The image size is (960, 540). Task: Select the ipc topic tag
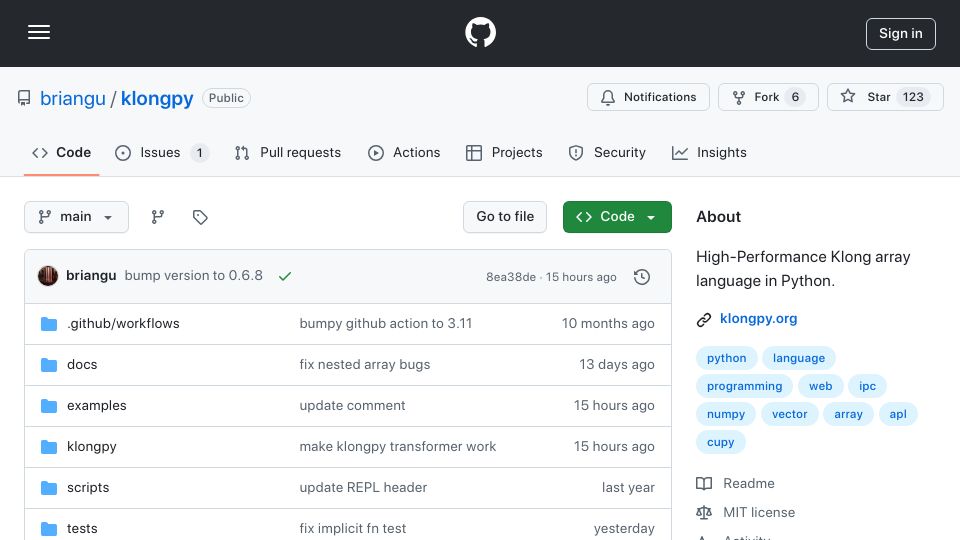[868, 386]
